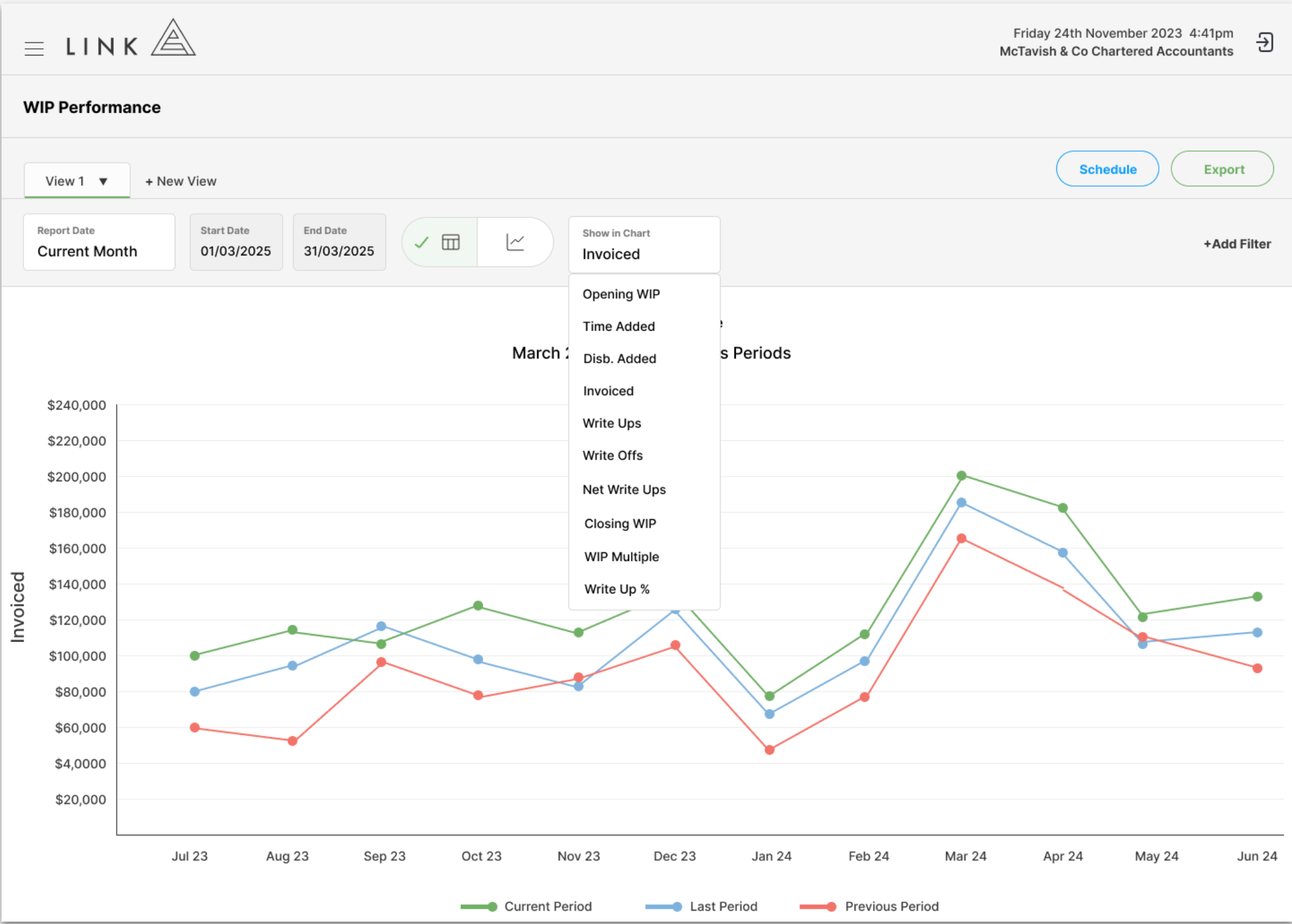This screenshot has width=1292, height=924.
Task: Open the Show in Chart dropdown
Action: [644, 245]
